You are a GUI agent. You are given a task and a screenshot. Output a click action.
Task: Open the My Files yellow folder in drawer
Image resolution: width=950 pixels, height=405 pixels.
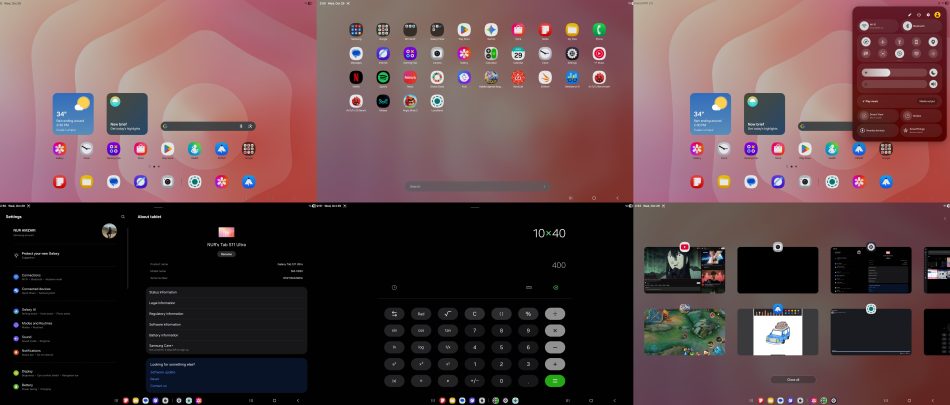(x=572, y=29)
